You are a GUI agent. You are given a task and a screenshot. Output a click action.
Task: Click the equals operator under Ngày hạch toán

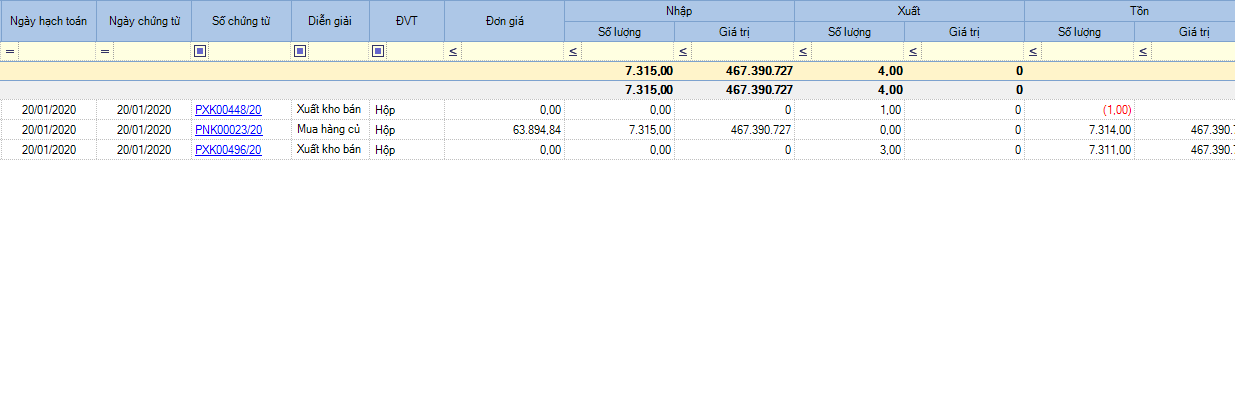[10, 51]
